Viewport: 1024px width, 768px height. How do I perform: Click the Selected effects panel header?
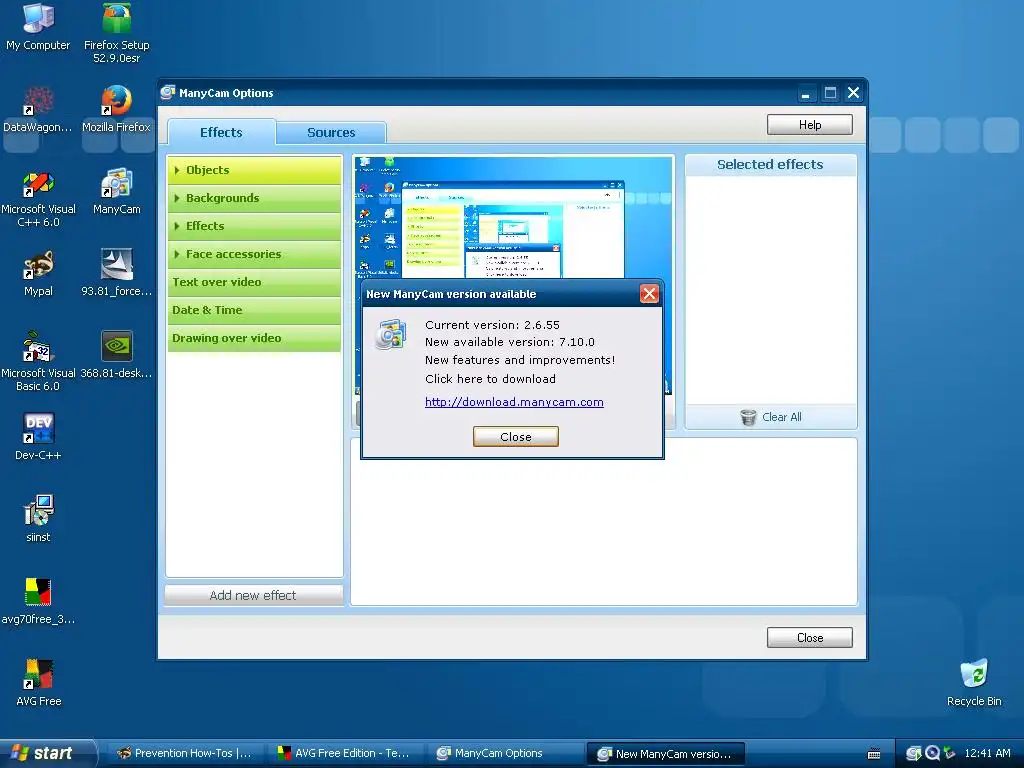pyautogui.click(x=771, y=165)
